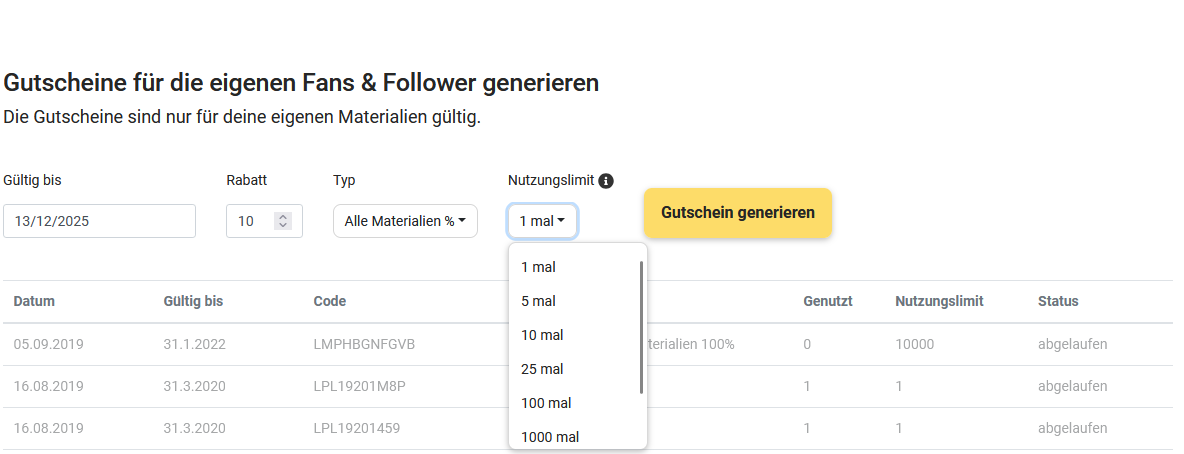Collapse the Nutzungslimit '1 mal' dropdown
This screenshot has width=1184, height=454.
click(x=542, y=221)
